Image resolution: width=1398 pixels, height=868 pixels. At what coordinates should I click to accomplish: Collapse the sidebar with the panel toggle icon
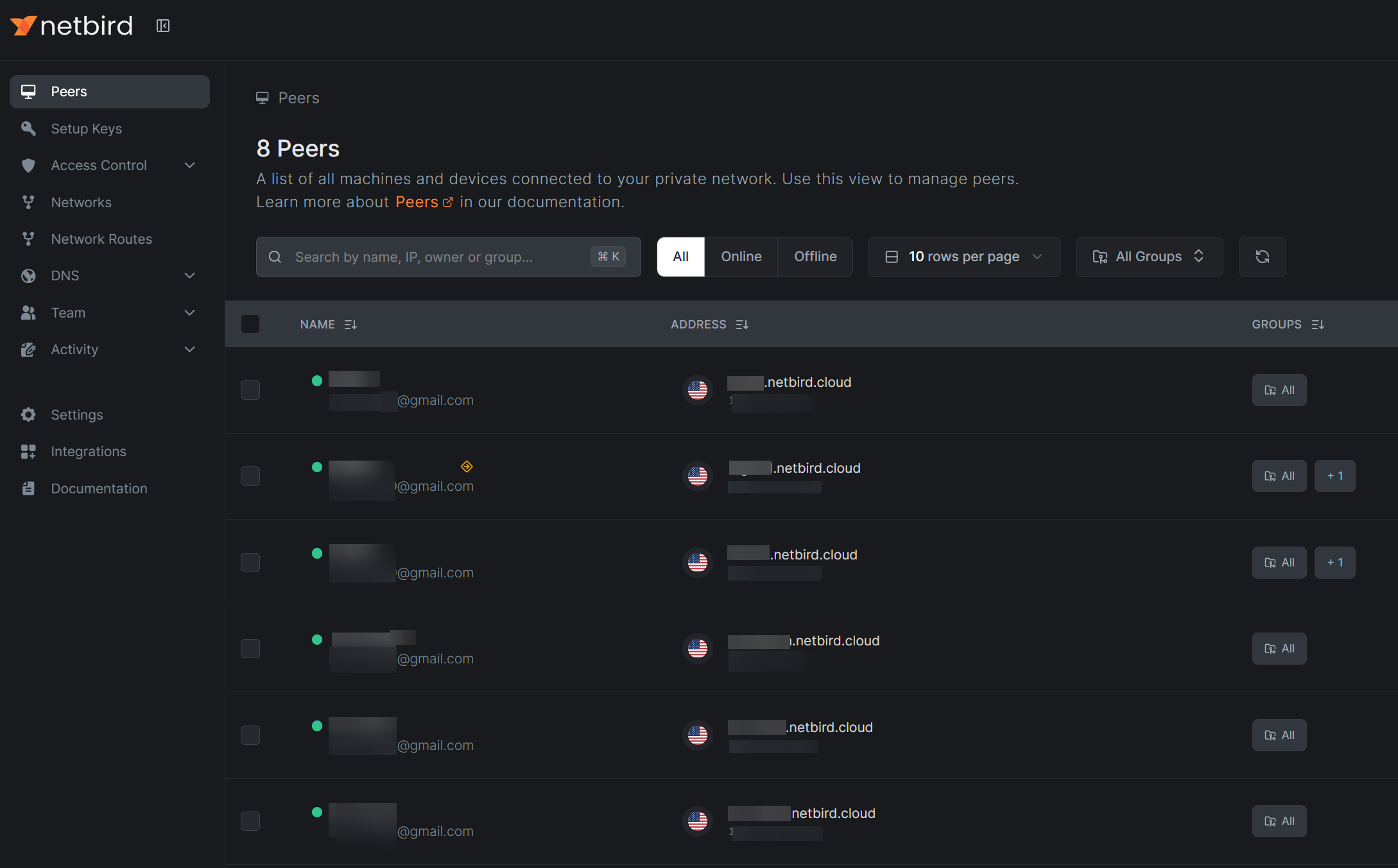point(163,26)
